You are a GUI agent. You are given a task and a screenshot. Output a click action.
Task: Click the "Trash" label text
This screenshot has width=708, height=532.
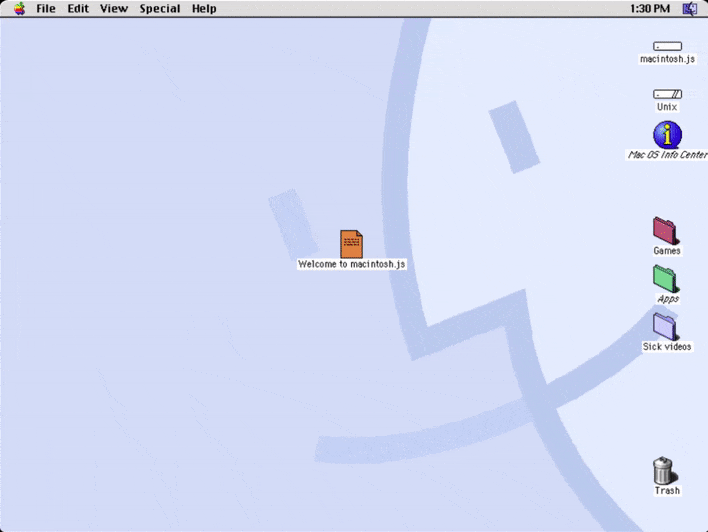click(x=667, y=490)
